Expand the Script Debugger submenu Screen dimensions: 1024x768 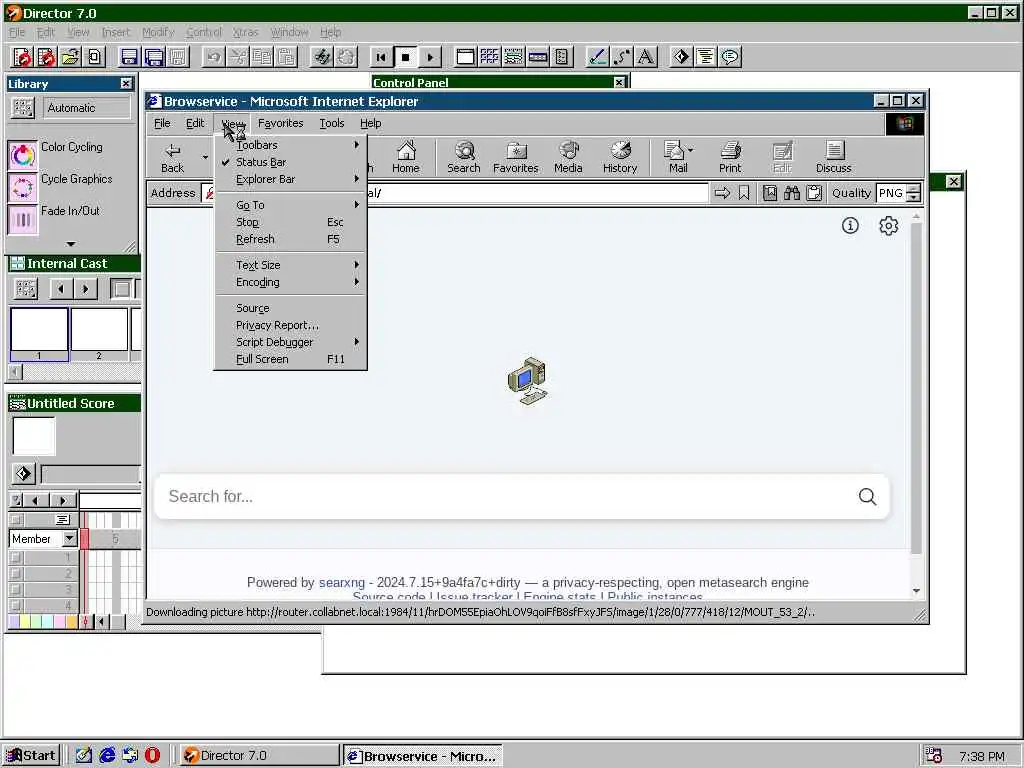click(x=291, y=342)
